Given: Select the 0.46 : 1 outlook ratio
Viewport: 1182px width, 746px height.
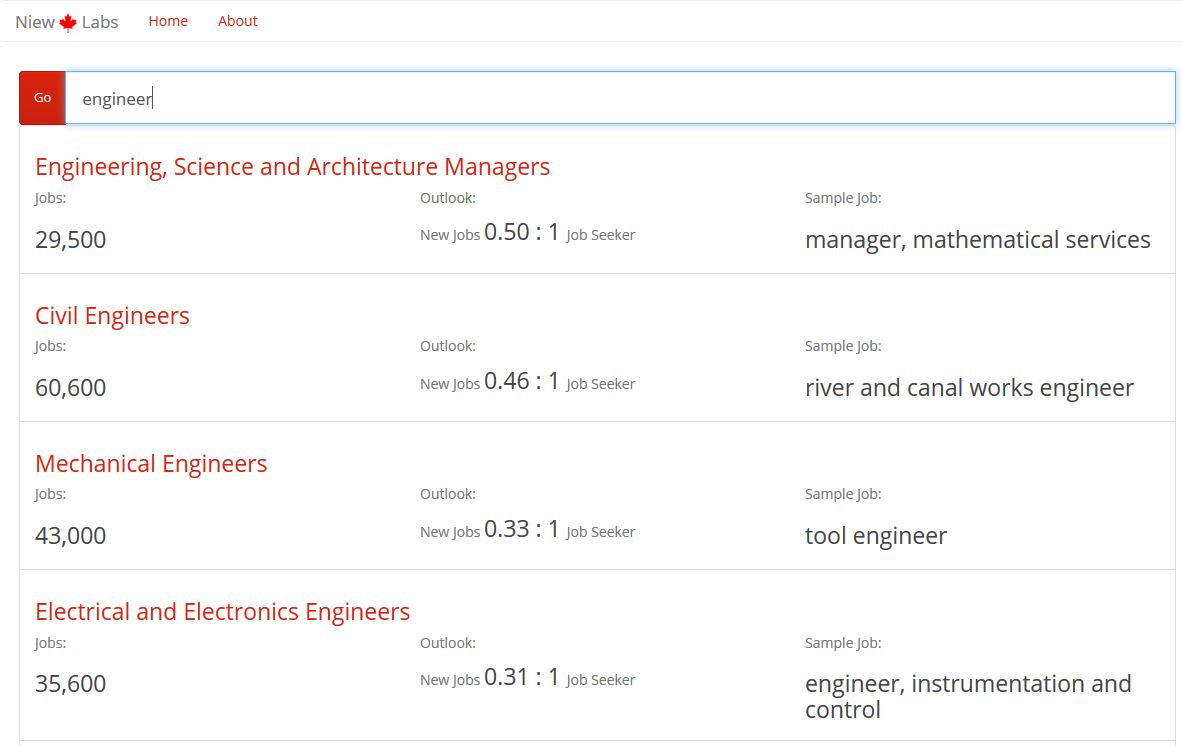Looking at the screenshot, I should point(521,381).
